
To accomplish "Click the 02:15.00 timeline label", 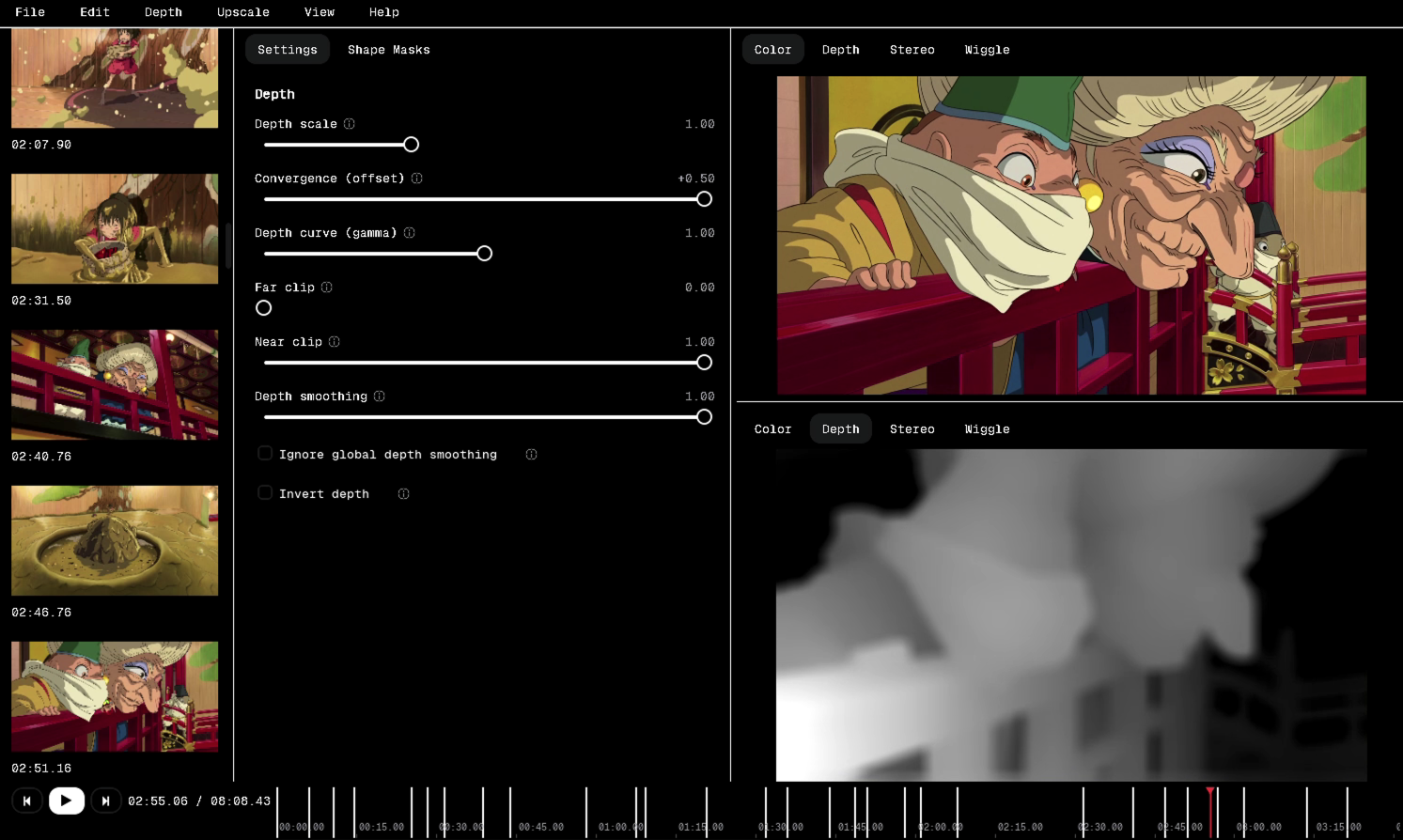I will click(x=1021, y=827).
